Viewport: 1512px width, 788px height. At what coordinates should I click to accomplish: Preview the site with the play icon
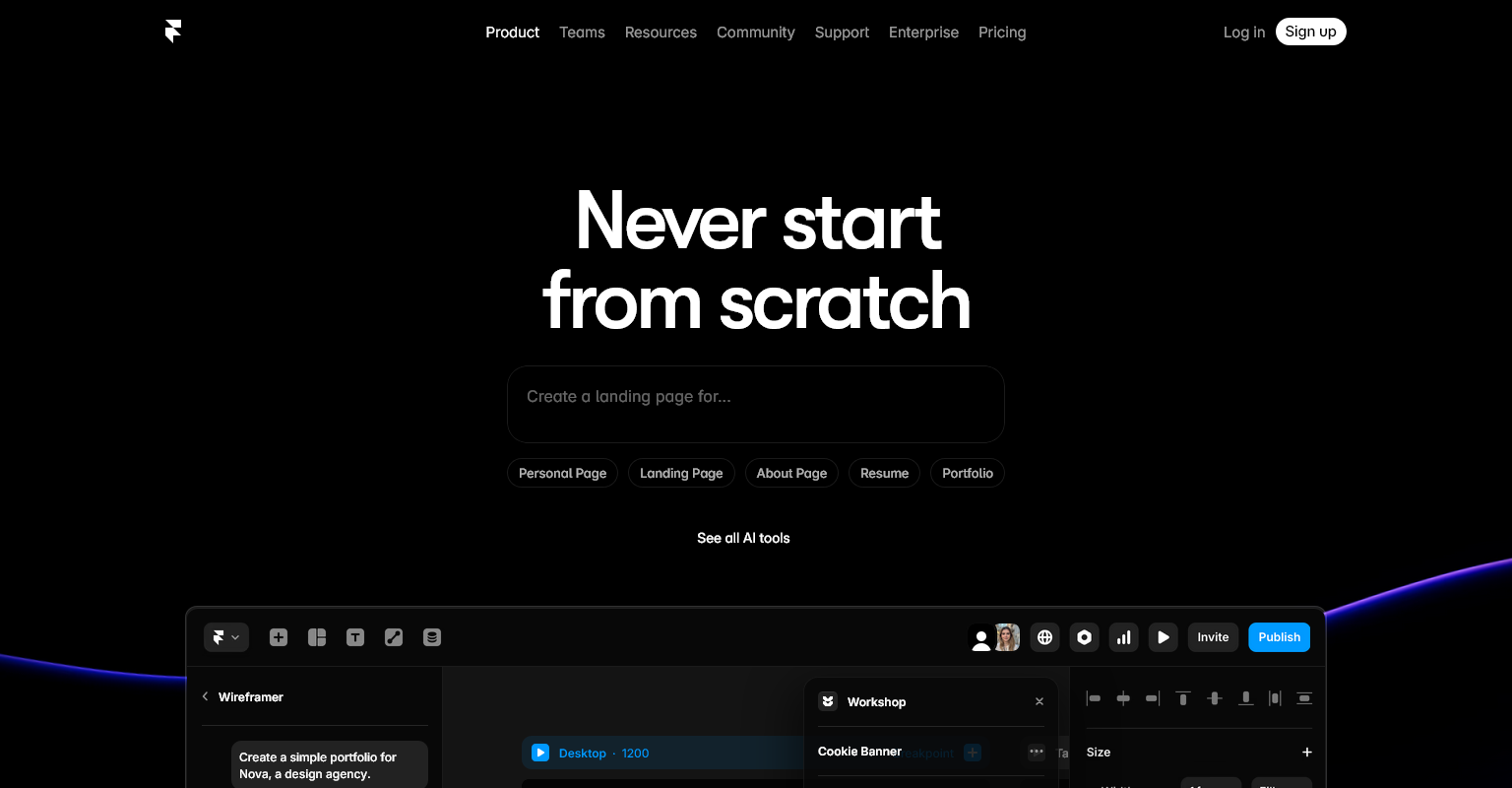pos(1163,637)
